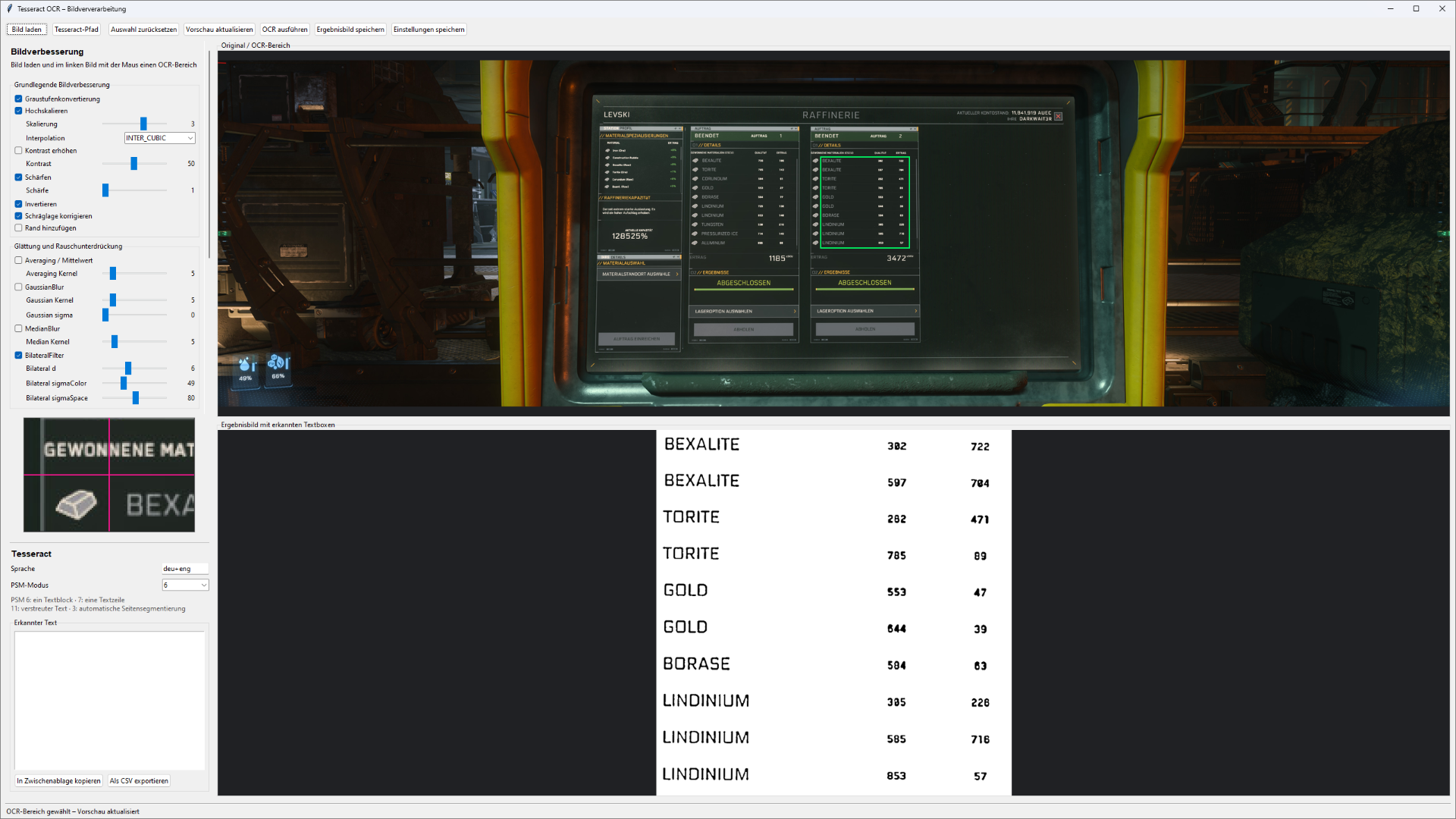
Task: Open the PSM-Modus dropdown
Action: tap(185, 585)
